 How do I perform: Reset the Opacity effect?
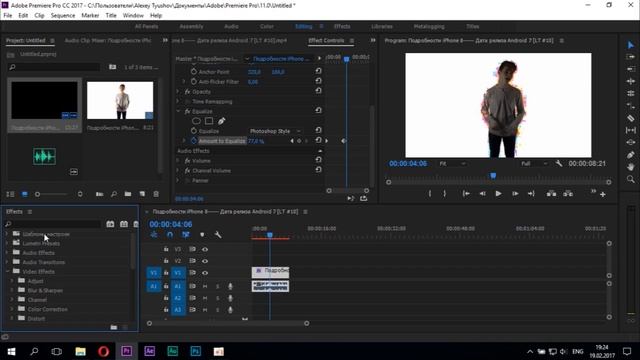318,91
